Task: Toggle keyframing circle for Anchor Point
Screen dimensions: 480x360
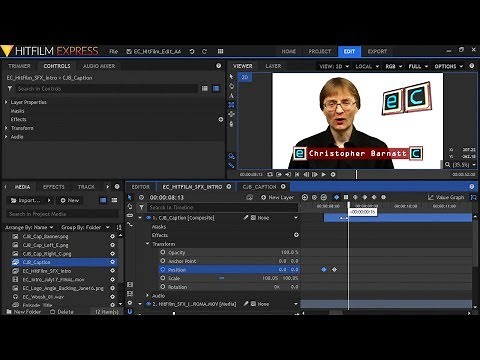Action: [163, 261]
